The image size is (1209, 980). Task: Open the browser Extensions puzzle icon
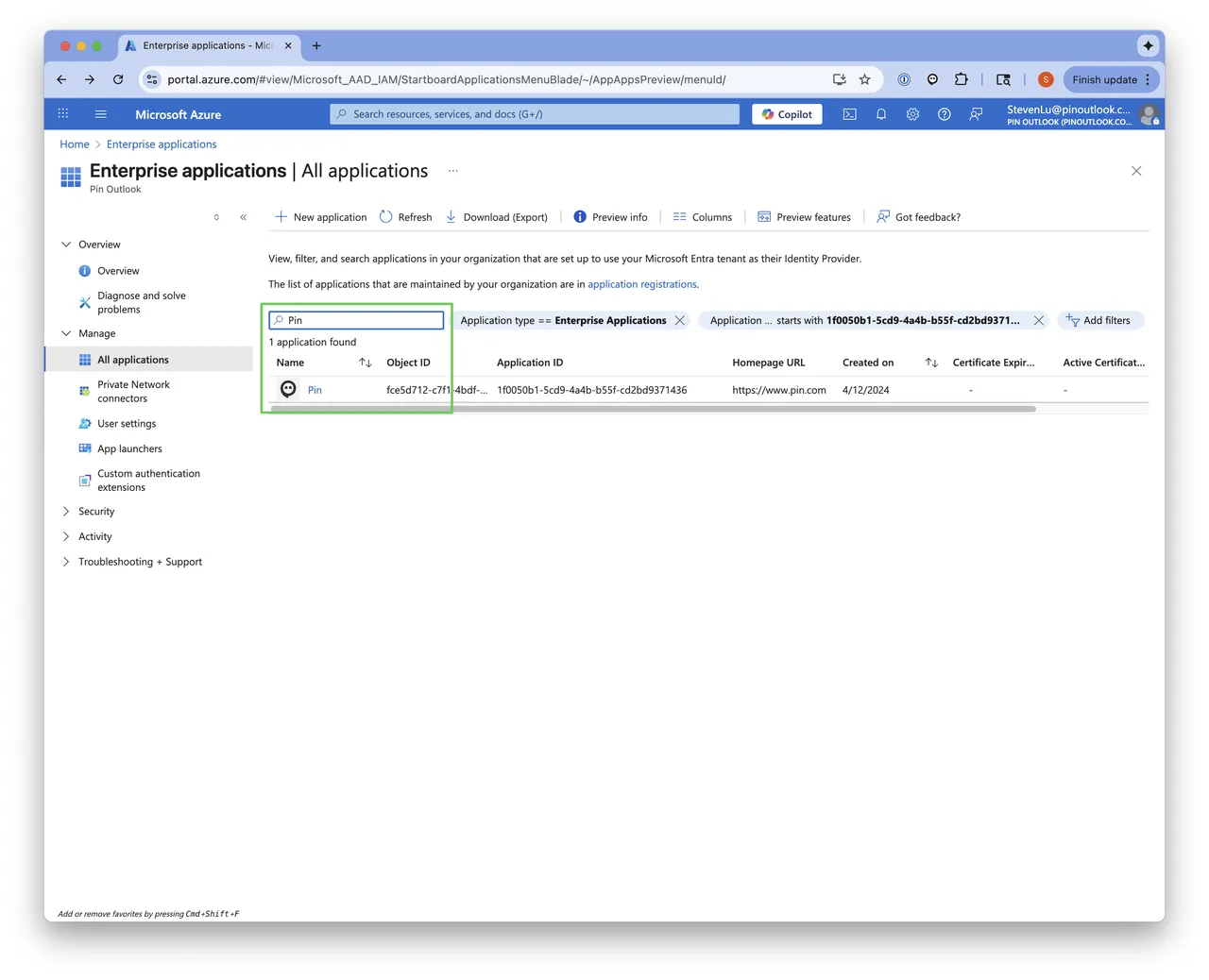962,79
